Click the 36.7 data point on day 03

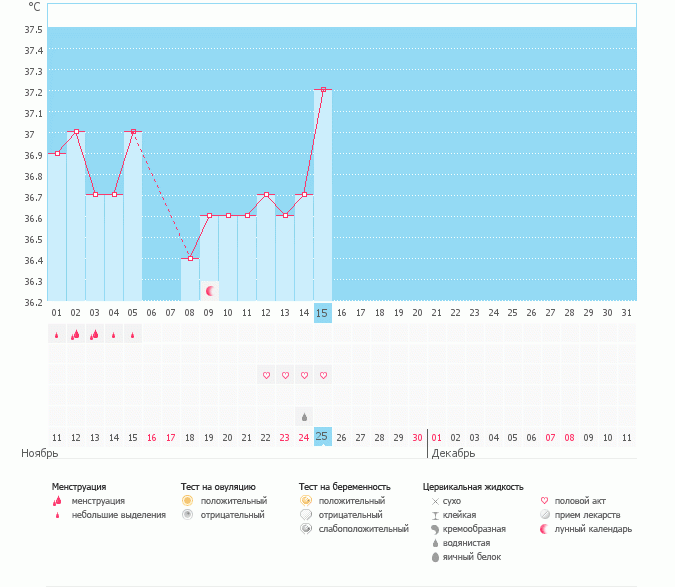click(96, 195)
